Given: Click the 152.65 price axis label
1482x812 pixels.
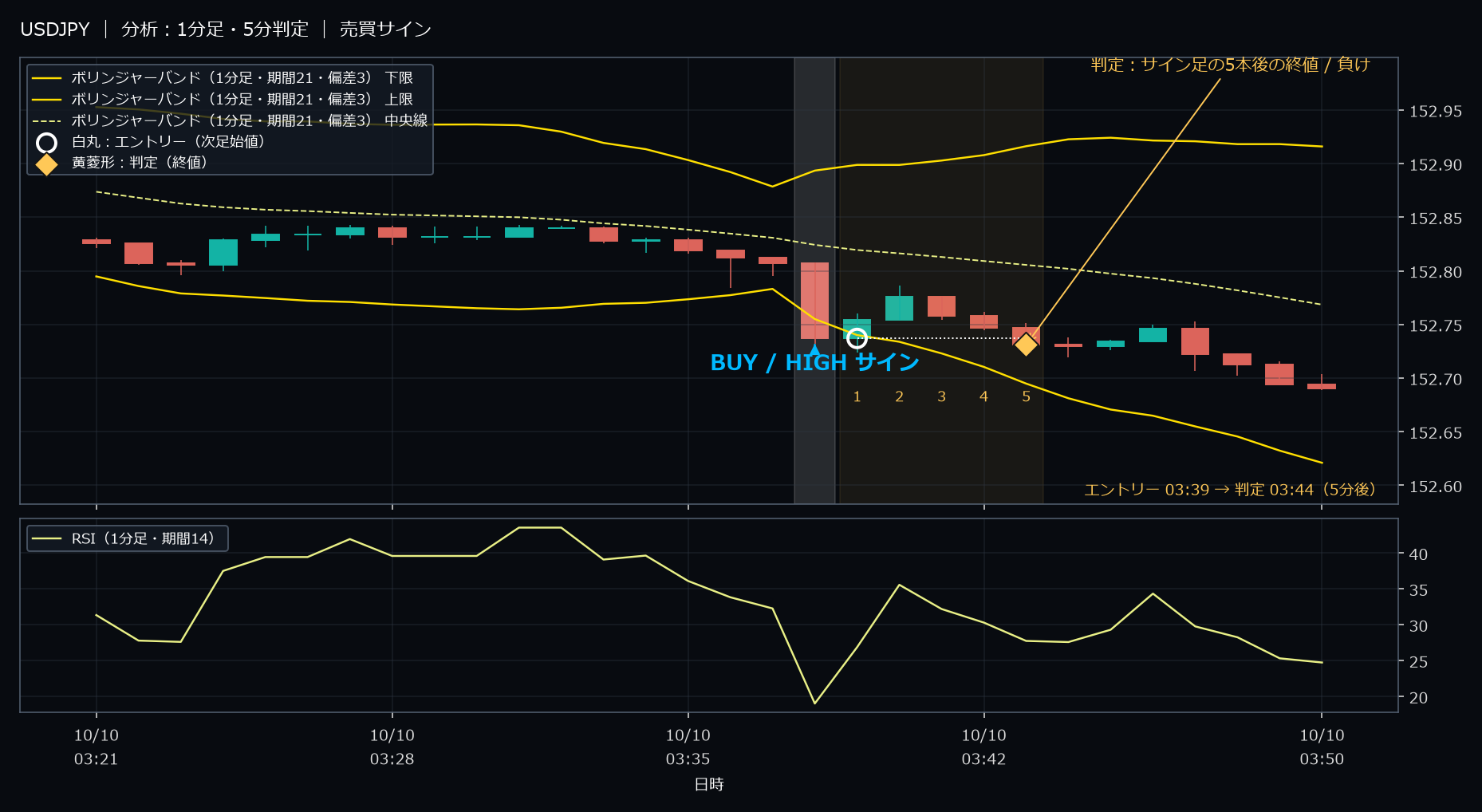Looking at the screenshot, I should (1436, 433).
